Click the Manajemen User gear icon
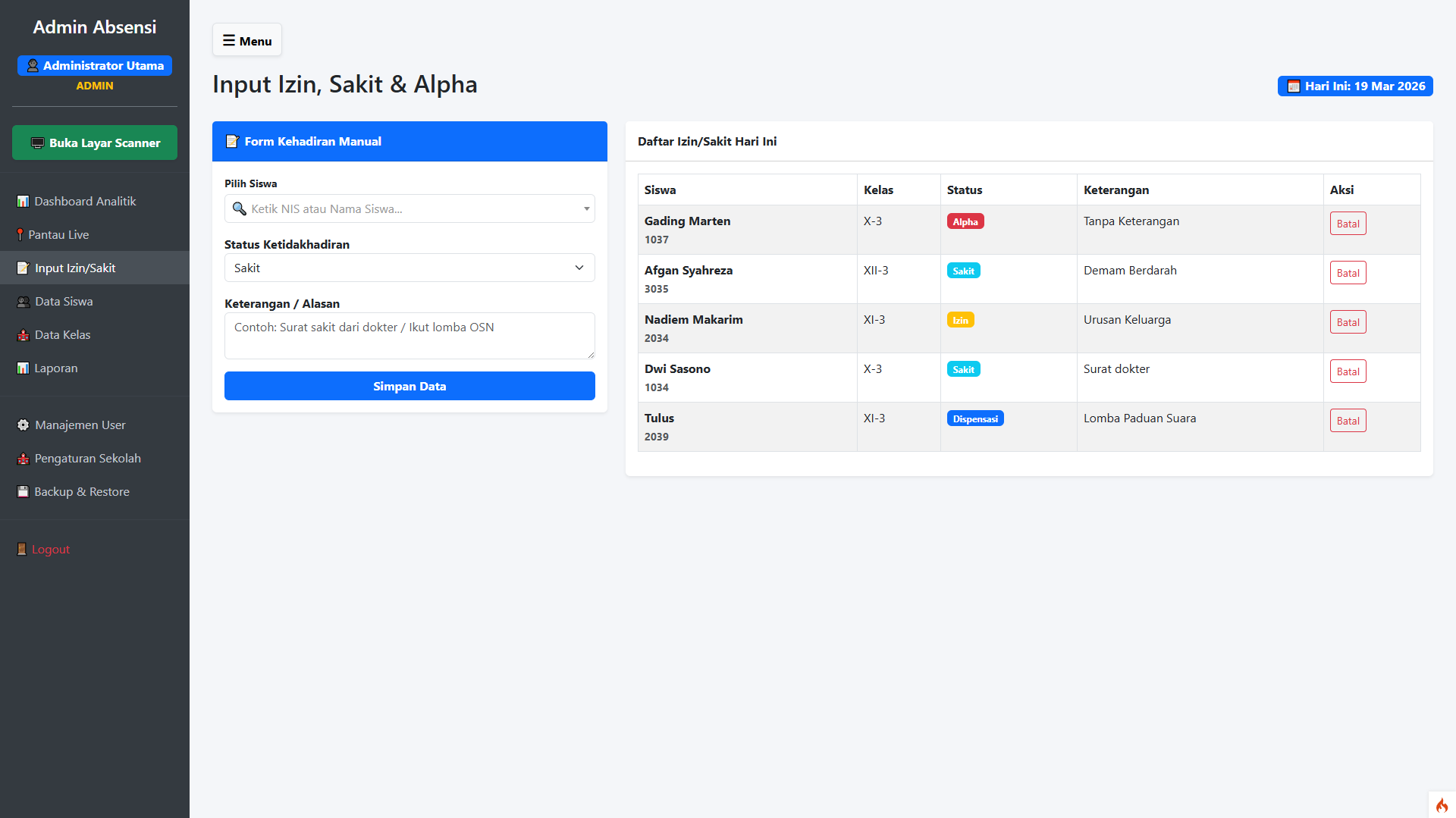The image size is (1456, 818). point(24,425)
